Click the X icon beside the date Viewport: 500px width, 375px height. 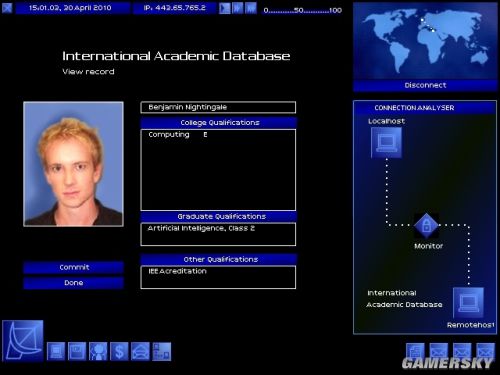[x=7, y=8]
